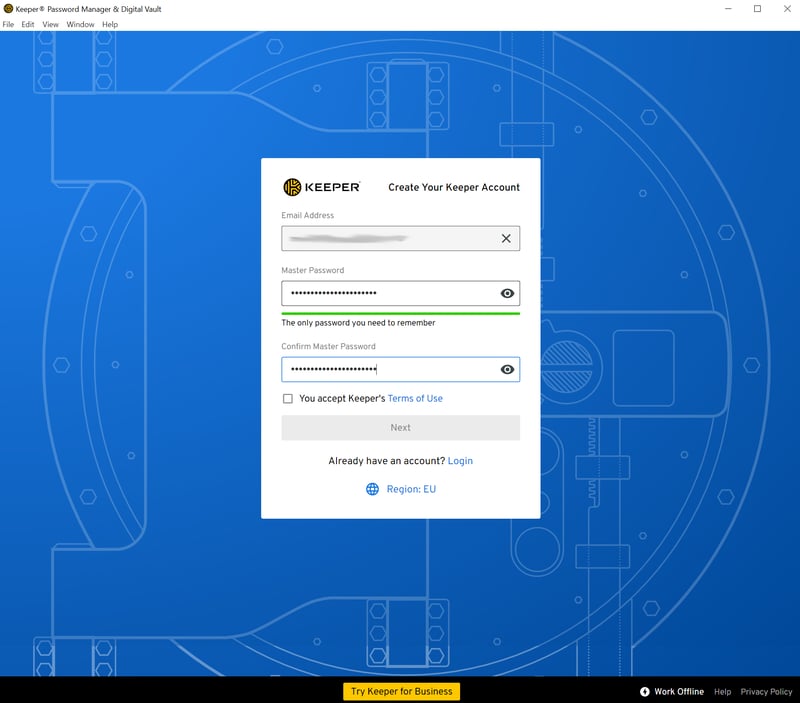The height and width of the screenshot is (703, 800).
Task: Open the Terms of Use link
Action: pos(415,398)
